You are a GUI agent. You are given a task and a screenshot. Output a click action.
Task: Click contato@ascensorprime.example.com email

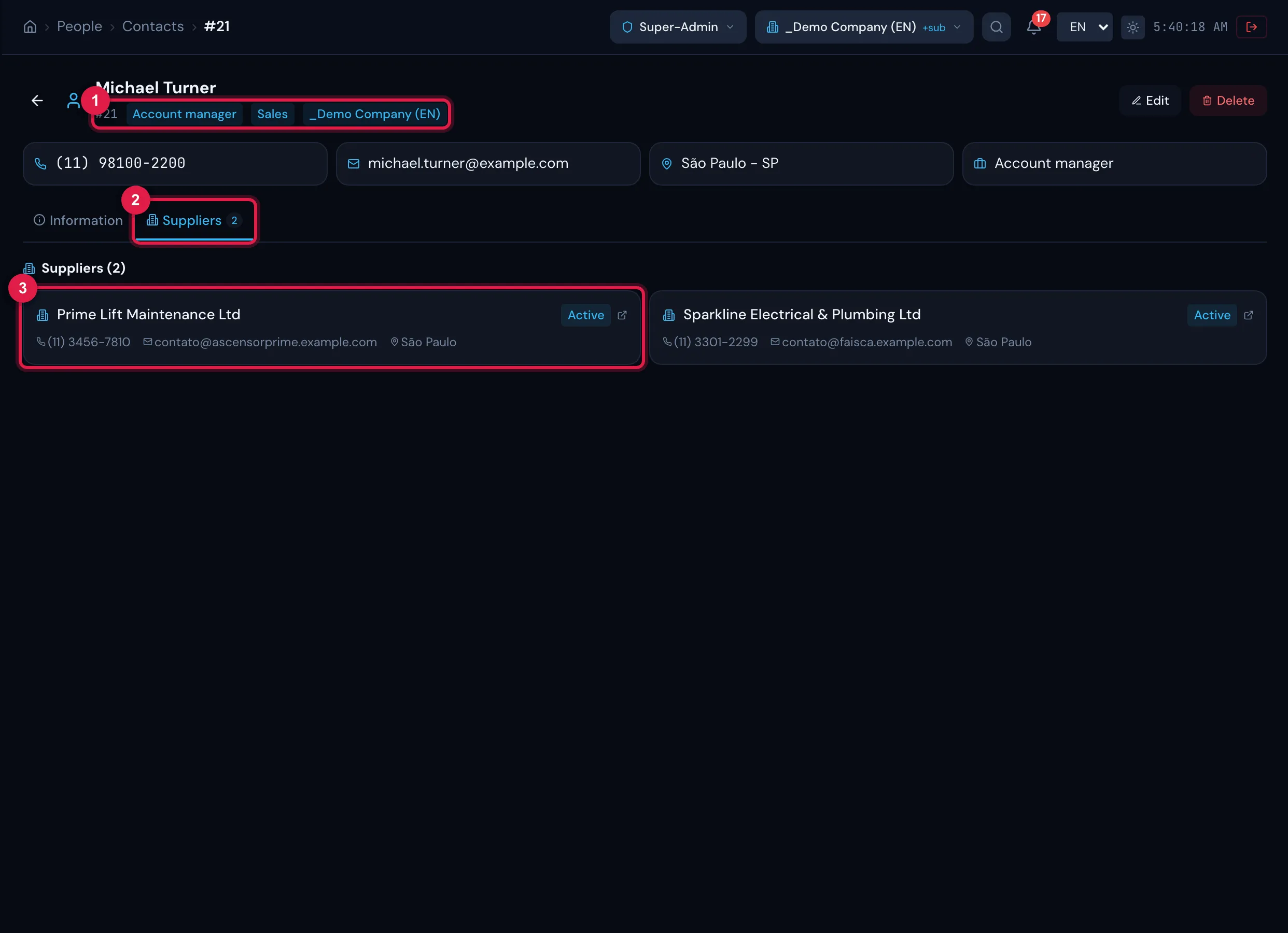(266, 343)
